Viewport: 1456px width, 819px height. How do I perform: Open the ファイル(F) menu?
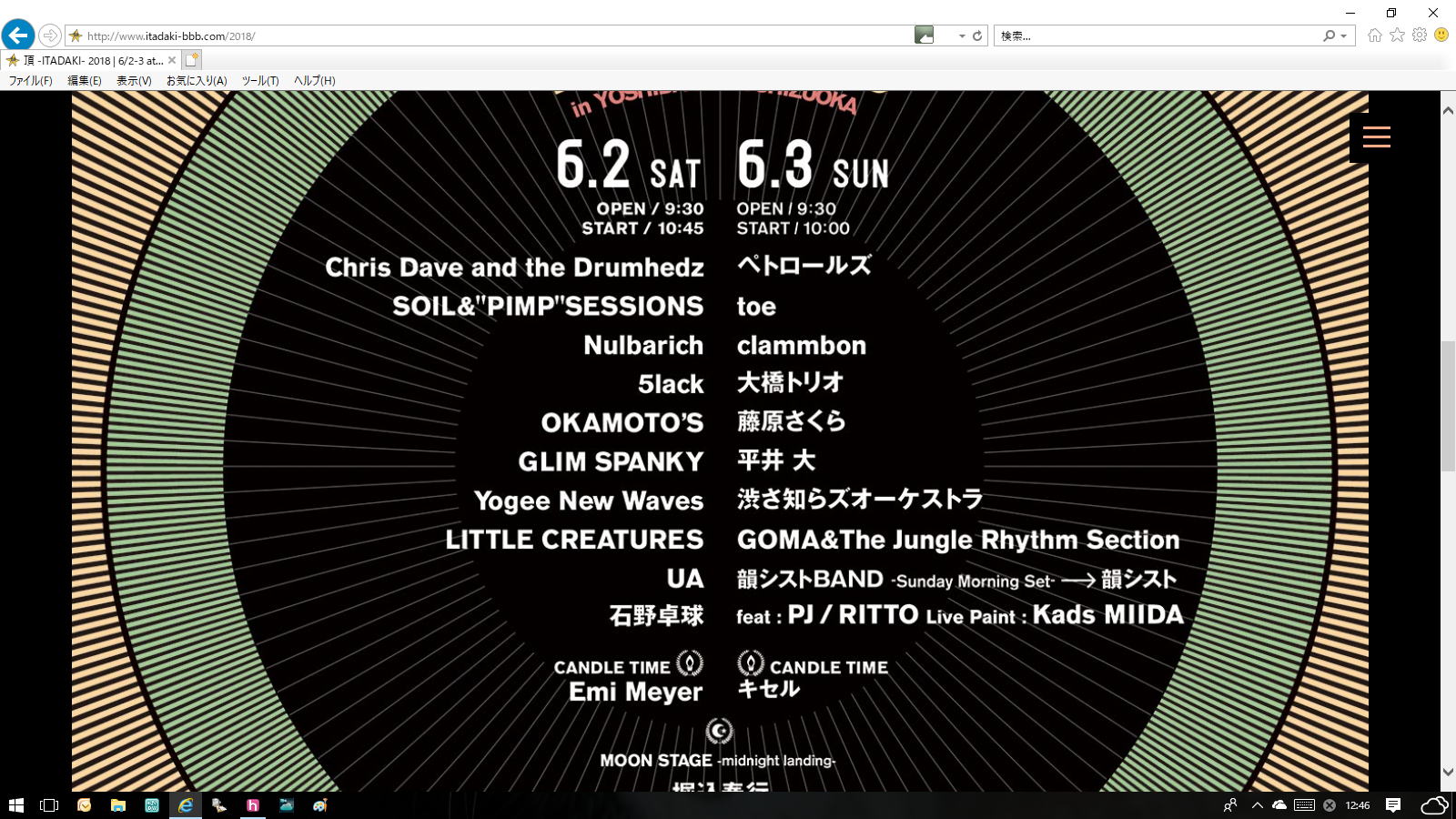pyautogui.click(x=31, y=80)
